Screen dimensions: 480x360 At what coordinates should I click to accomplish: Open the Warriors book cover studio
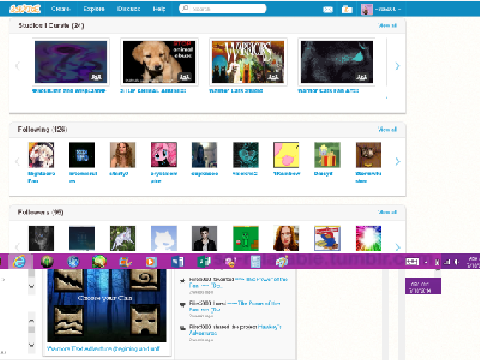pyautogui.click(x=248, y=62)
